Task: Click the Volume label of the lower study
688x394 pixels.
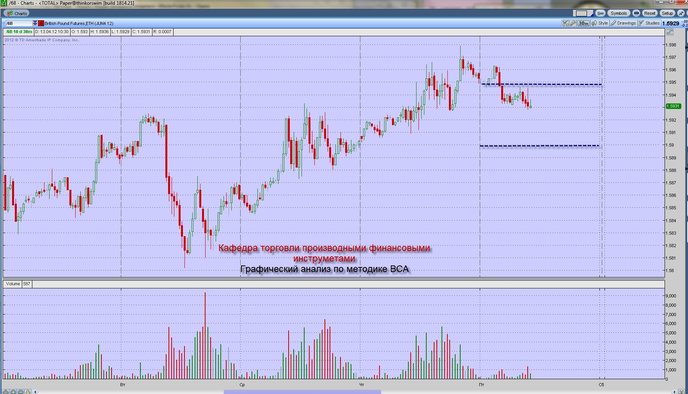Action: pyautogui.click(x=13, y=284)
